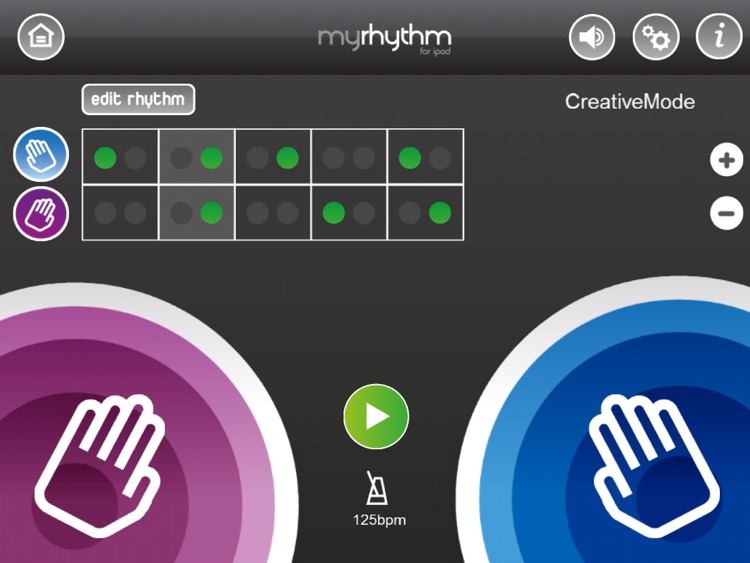The height and width of the screenshot is (563, 750).
Task: Toggle purple row beat 4 first dot
Action: 334,213
